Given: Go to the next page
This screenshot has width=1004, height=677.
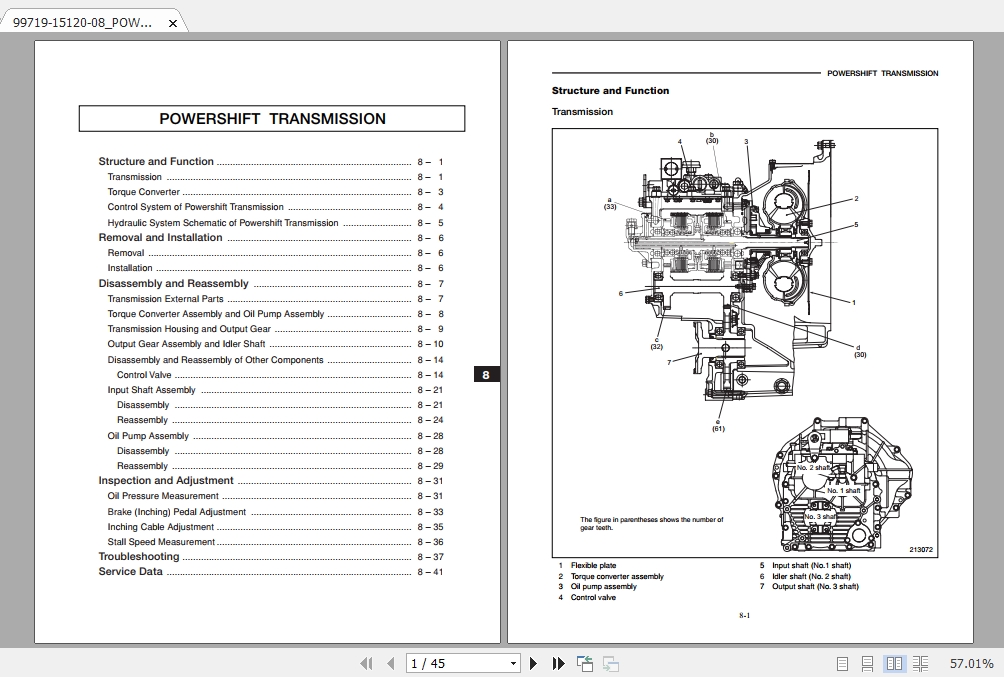Looking at the screenshot, I should tap(533, 663).
